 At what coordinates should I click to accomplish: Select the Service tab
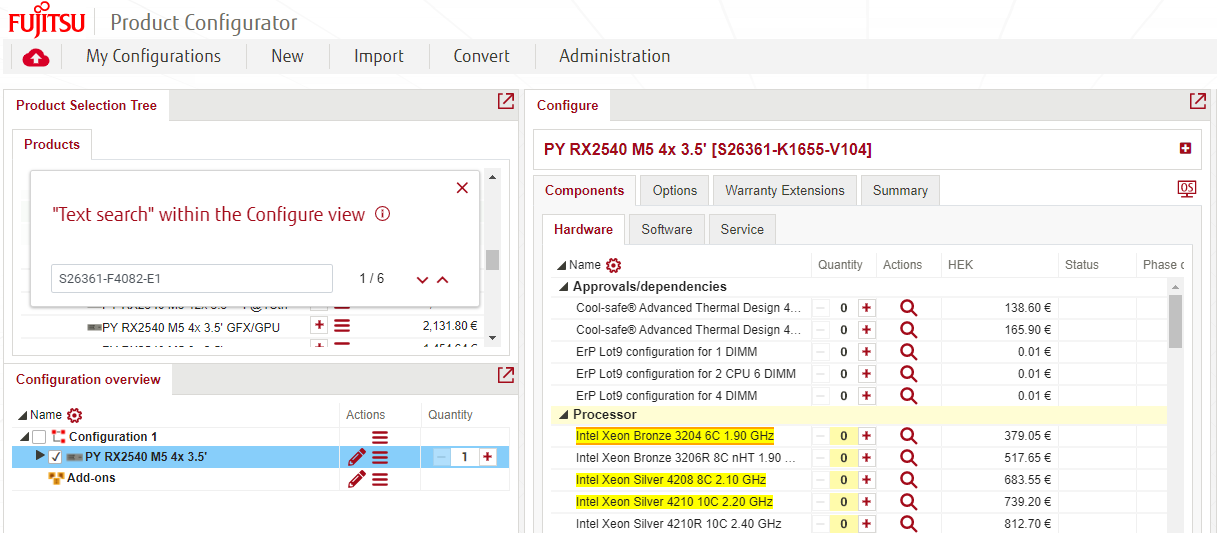[742, 229]
